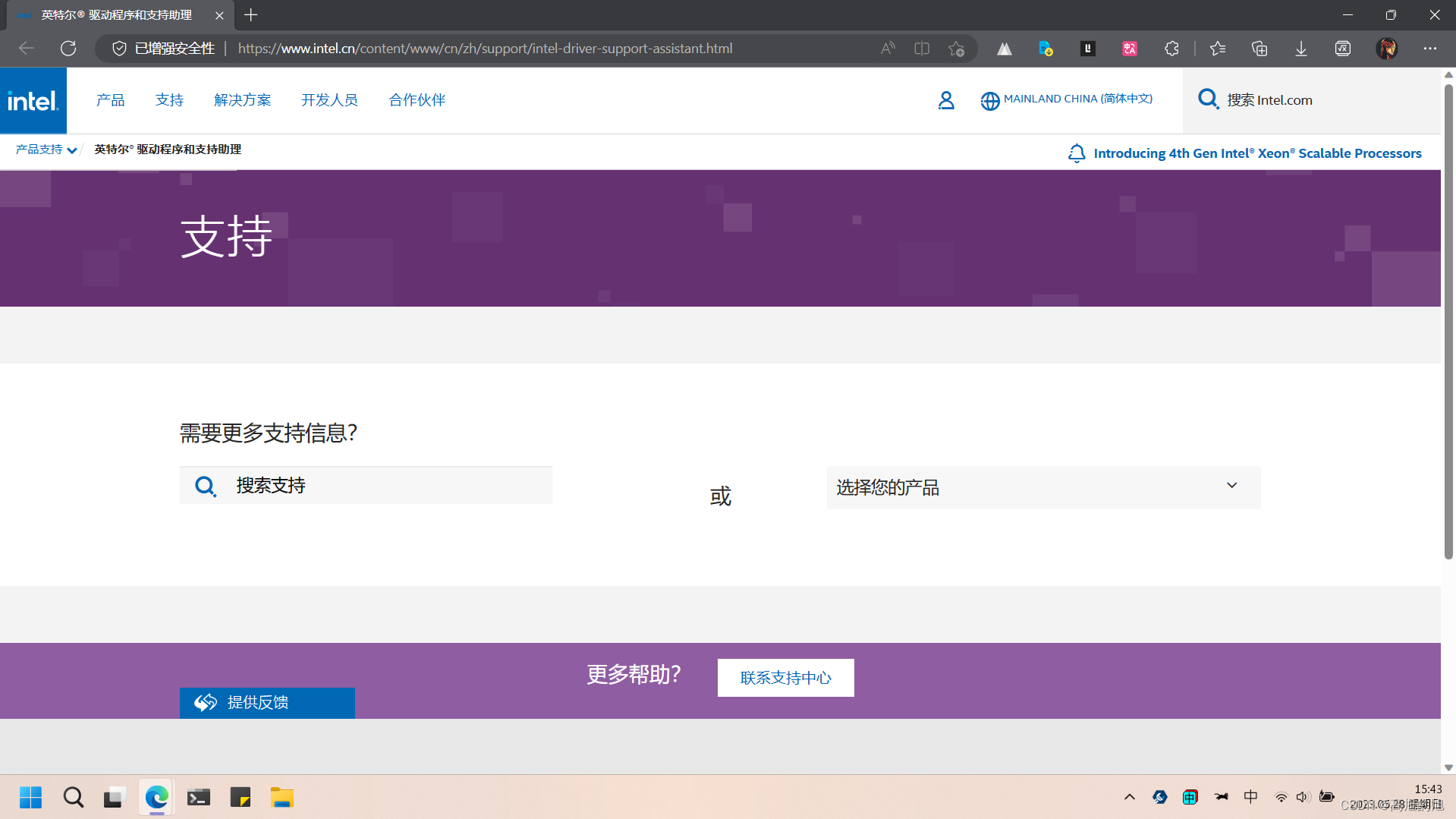
Task: Close the Intel driver support tab
Action: 219,15
